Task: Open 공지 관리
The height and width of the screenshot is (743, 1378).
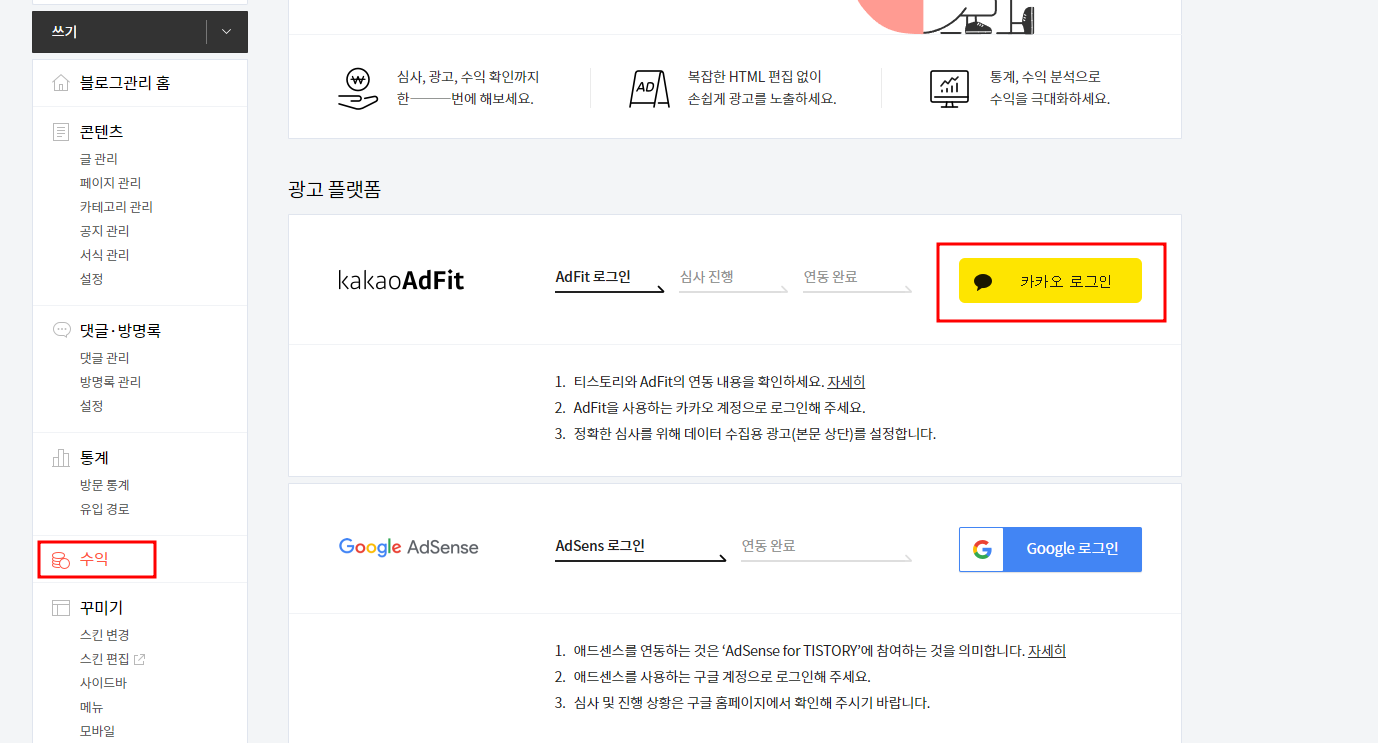Action: pyautogui.click(x=105, y=231)
